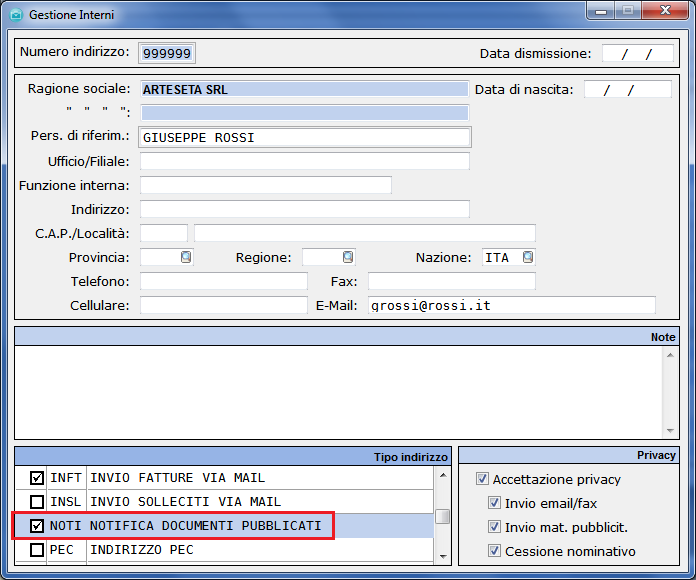696x580 pixels.
Task: Open the Nazione lookup icon
Action: pos(527,257)
